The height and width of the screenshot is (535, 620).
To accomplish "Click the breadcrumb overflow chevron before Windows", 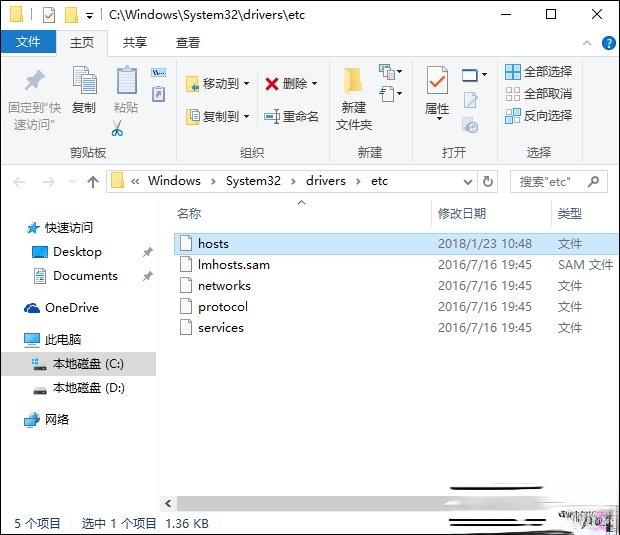I will pos(135,181).
